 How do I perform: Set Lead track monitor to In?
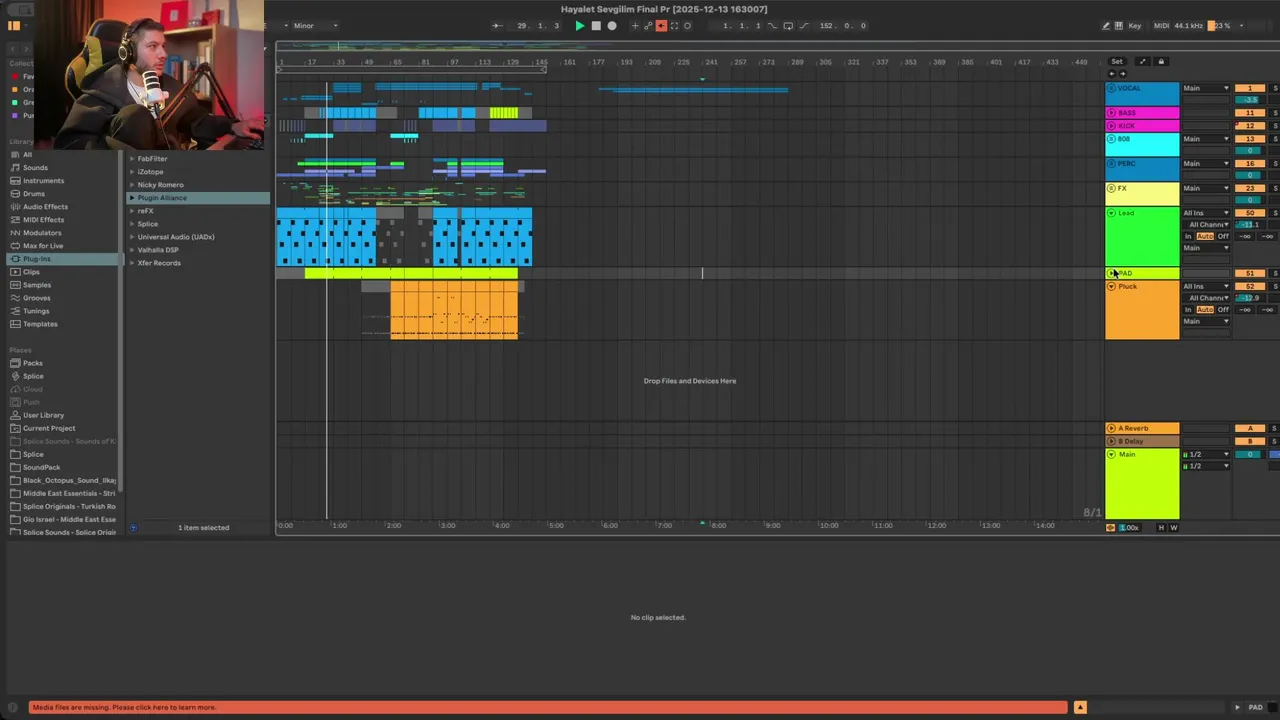pyautogui.click(x=1188, y=236)
